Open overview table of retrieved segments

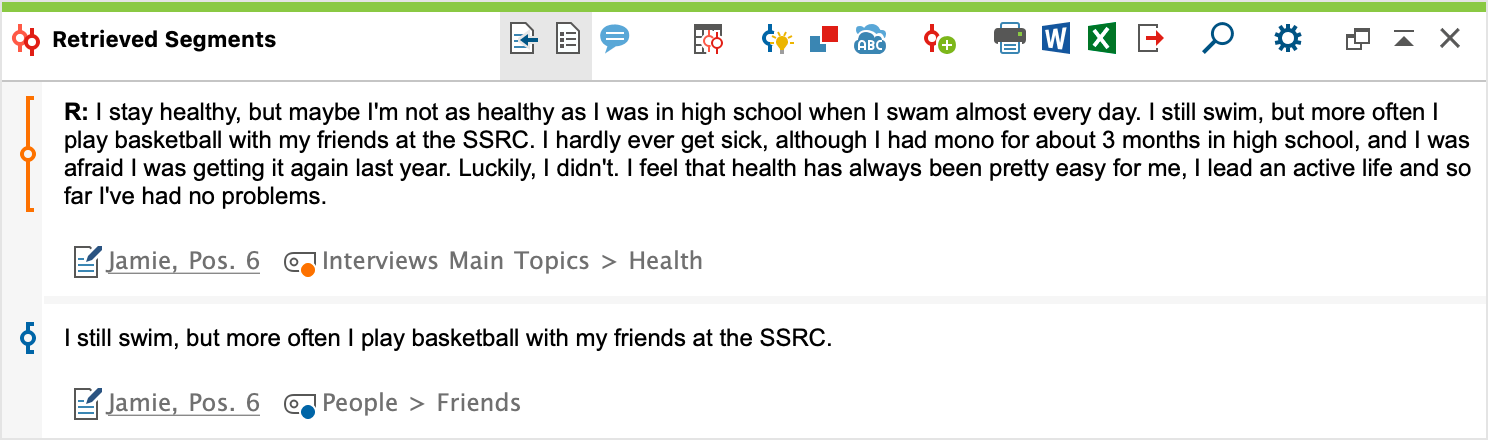[708, 40]
